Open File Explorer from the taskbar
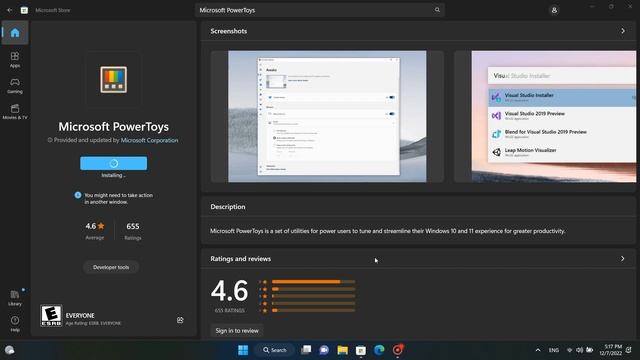Viewport: 640px width, 360px height. click(x=342, y=350)
